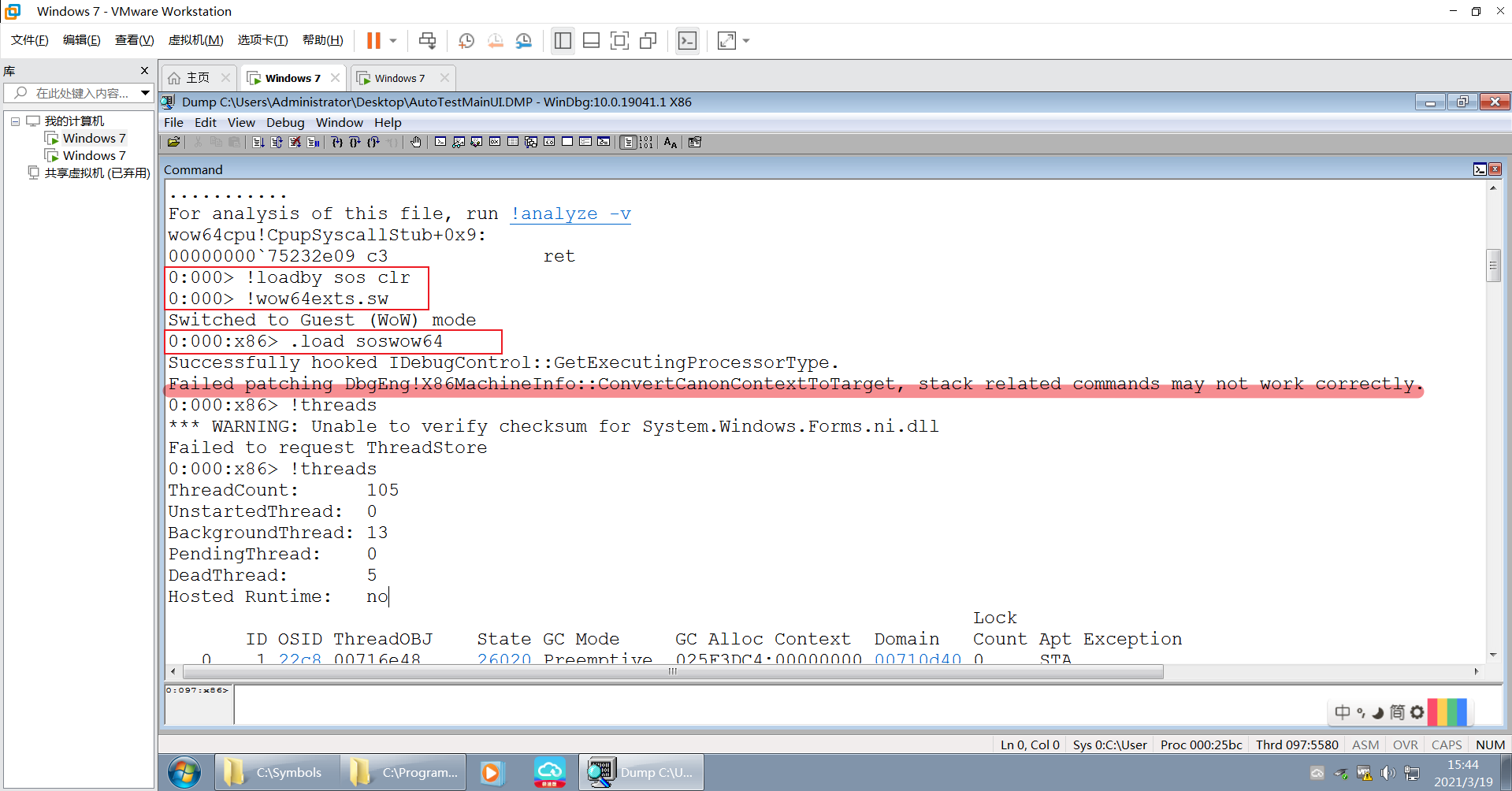Toggle Source mode on button
The image size is (1512, 791).
[x=628, y=143]
